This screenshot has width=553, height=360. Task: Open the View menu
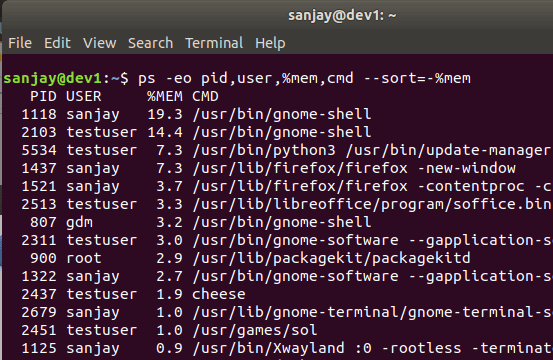coord(99,43)
